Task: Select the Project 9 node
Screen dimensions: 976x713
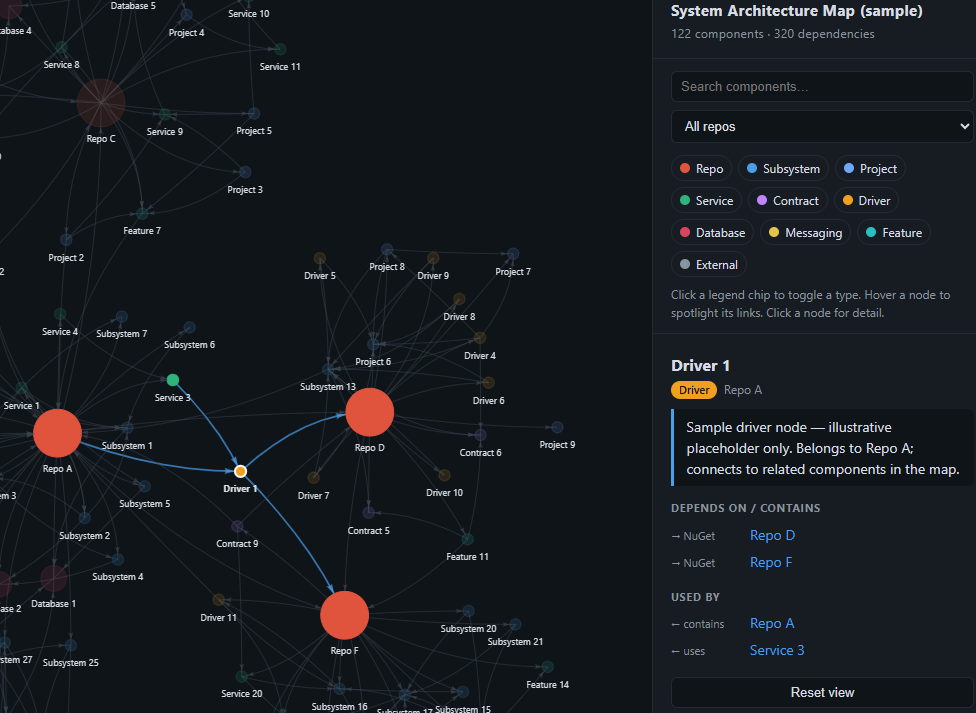Action: 557,427
